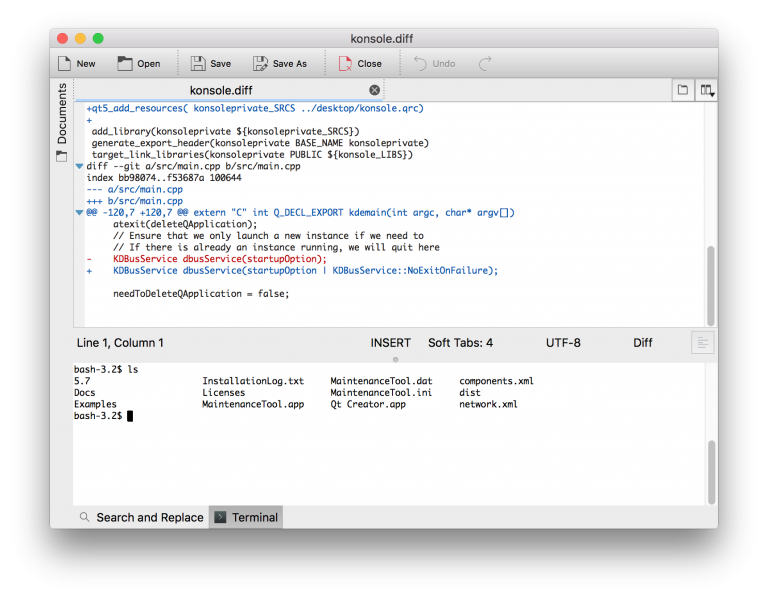Toggle the Terminal panel button
The width and height of the screenshot is (768, 600).
click(246, 517)
